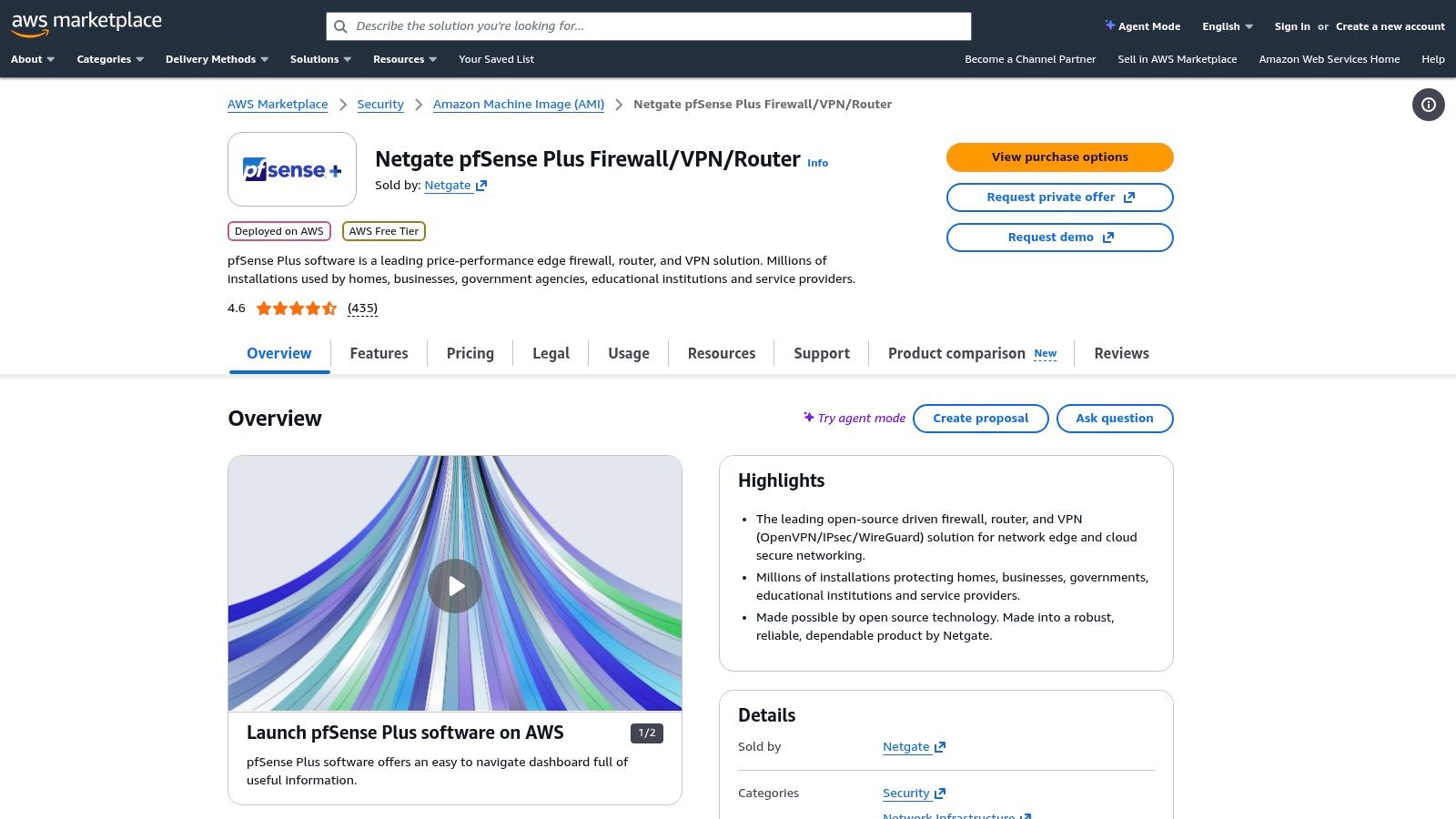The width and height of the screenshot is (1456, 819).
Task: Click external-link icon beside Netgate seller name
Action: tap(481, 185)
